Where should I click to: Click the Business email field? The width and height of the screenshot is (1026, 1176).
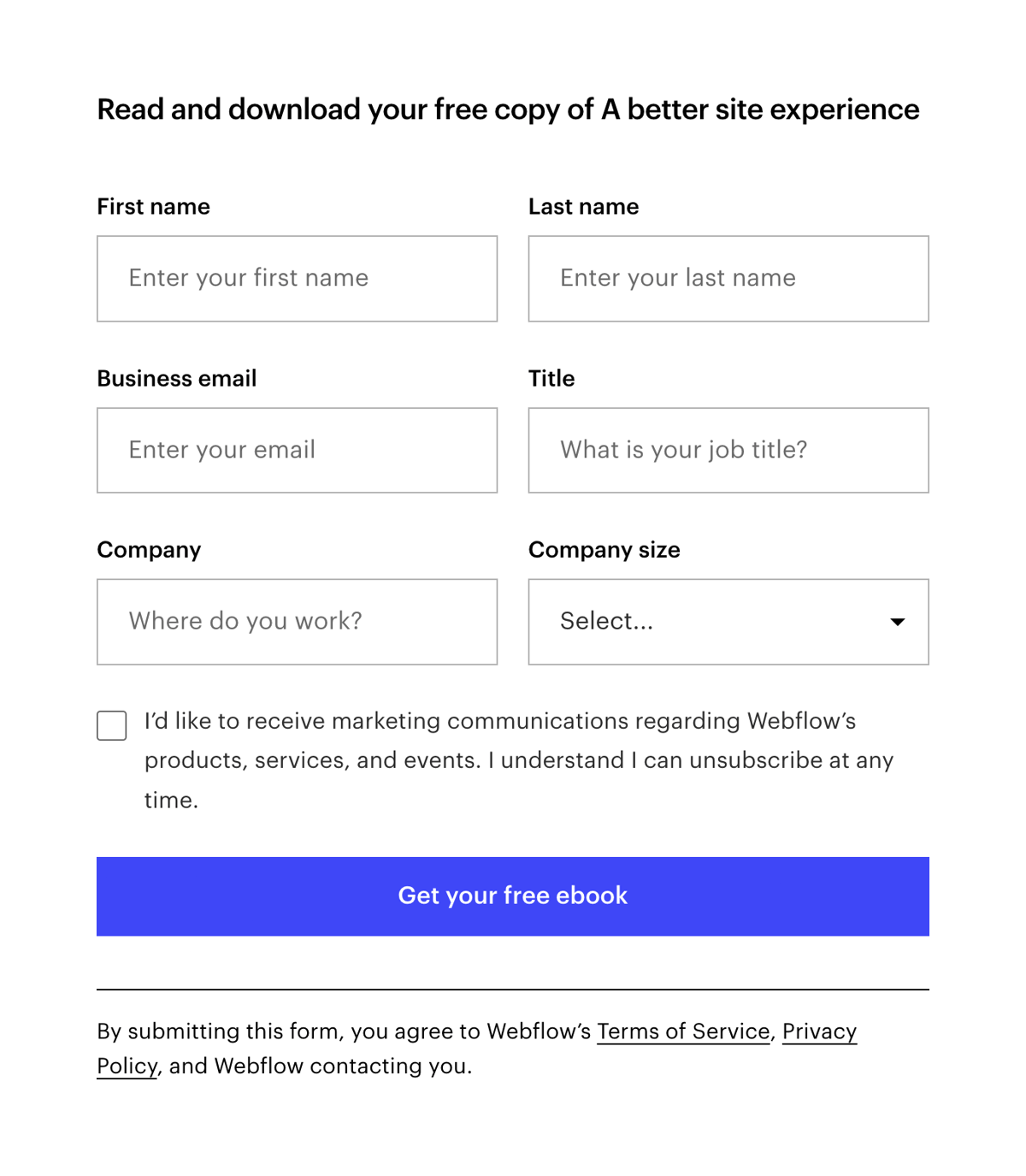coord(297,450)
